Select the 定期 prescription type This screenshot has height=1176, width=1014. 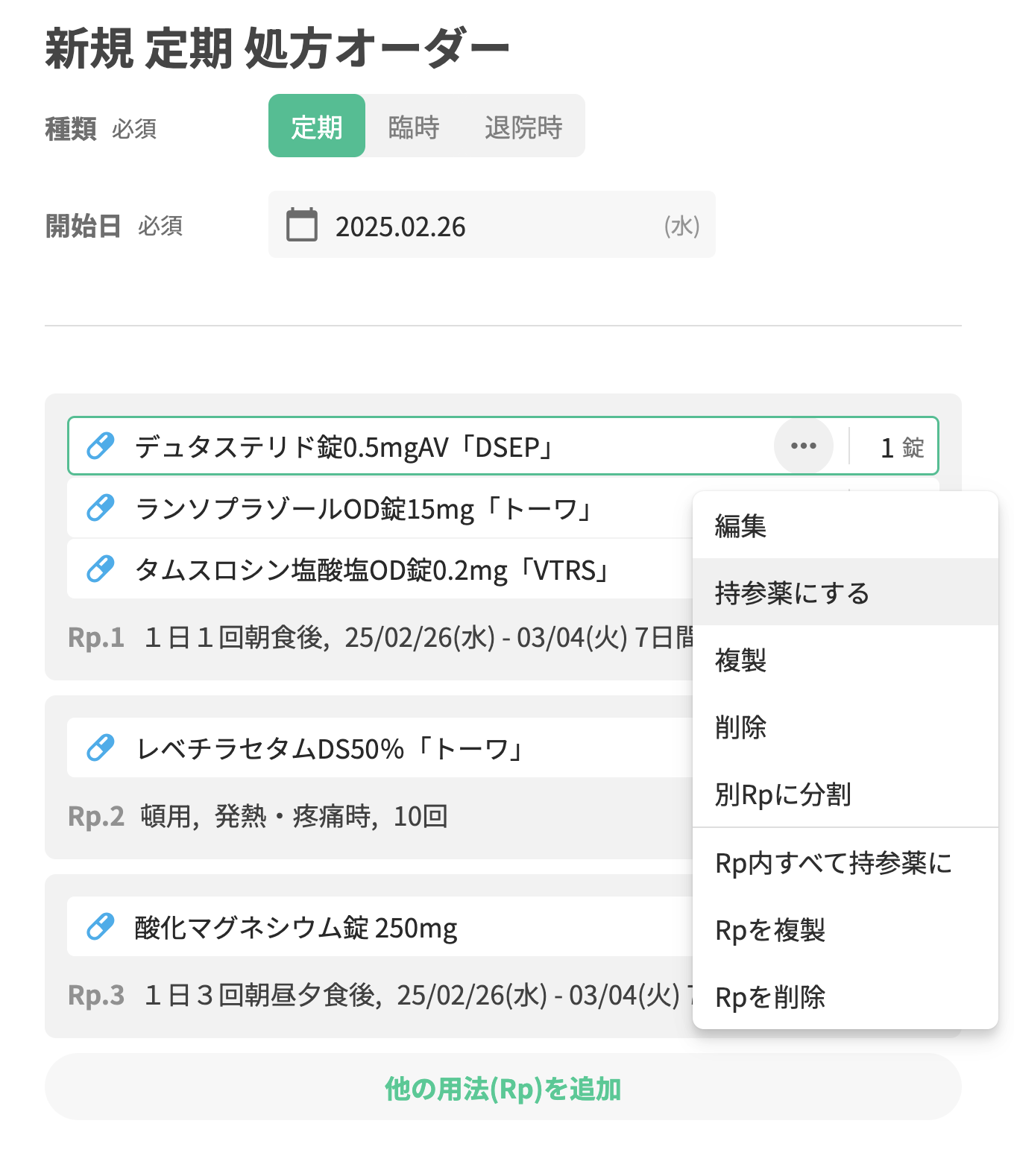317,127
